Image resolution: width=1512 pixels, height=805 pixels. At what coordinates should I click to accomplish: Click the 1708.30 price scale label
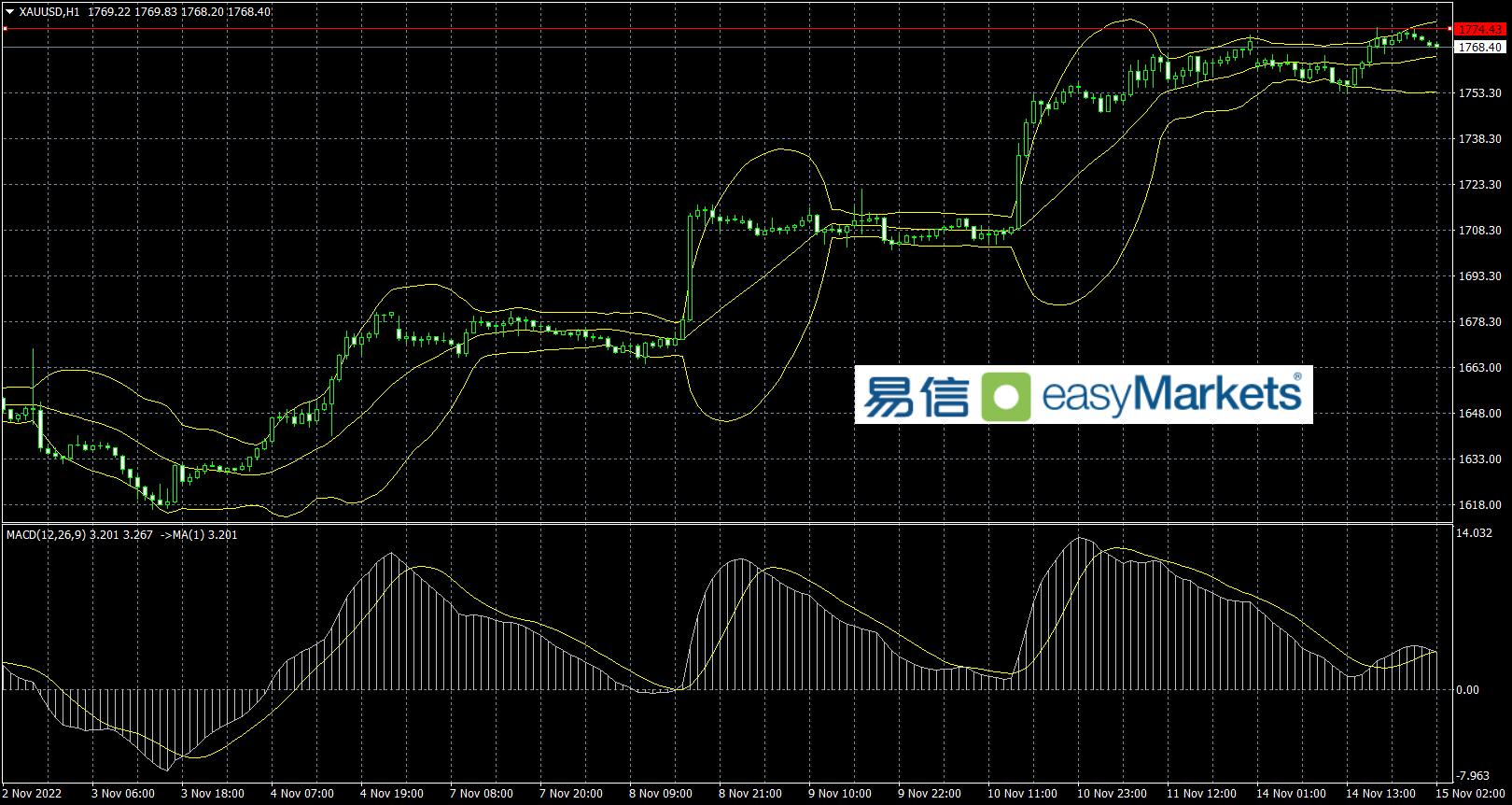pyautogui.click(x=1480, y=231)
